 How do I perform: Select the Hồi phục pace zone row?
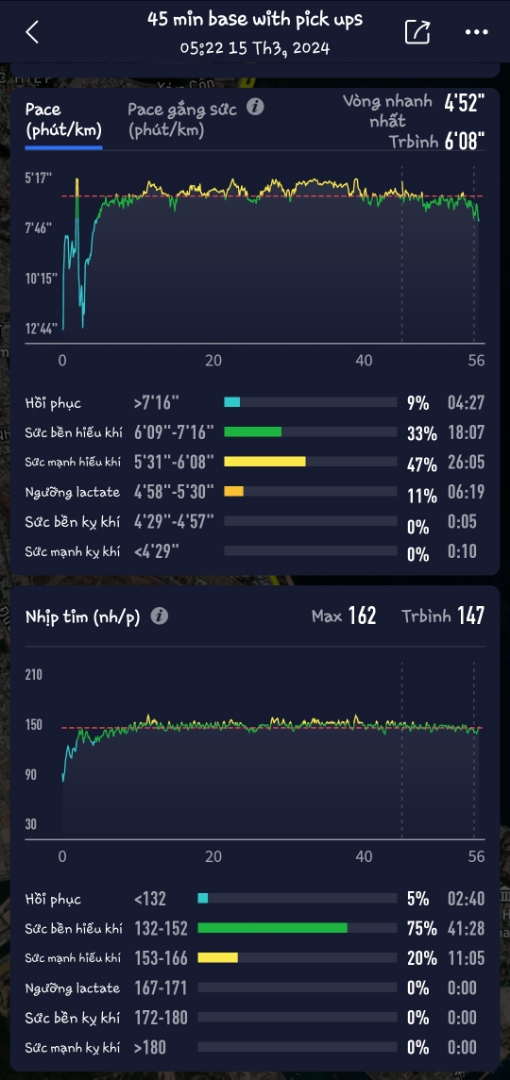coord(255,403)
